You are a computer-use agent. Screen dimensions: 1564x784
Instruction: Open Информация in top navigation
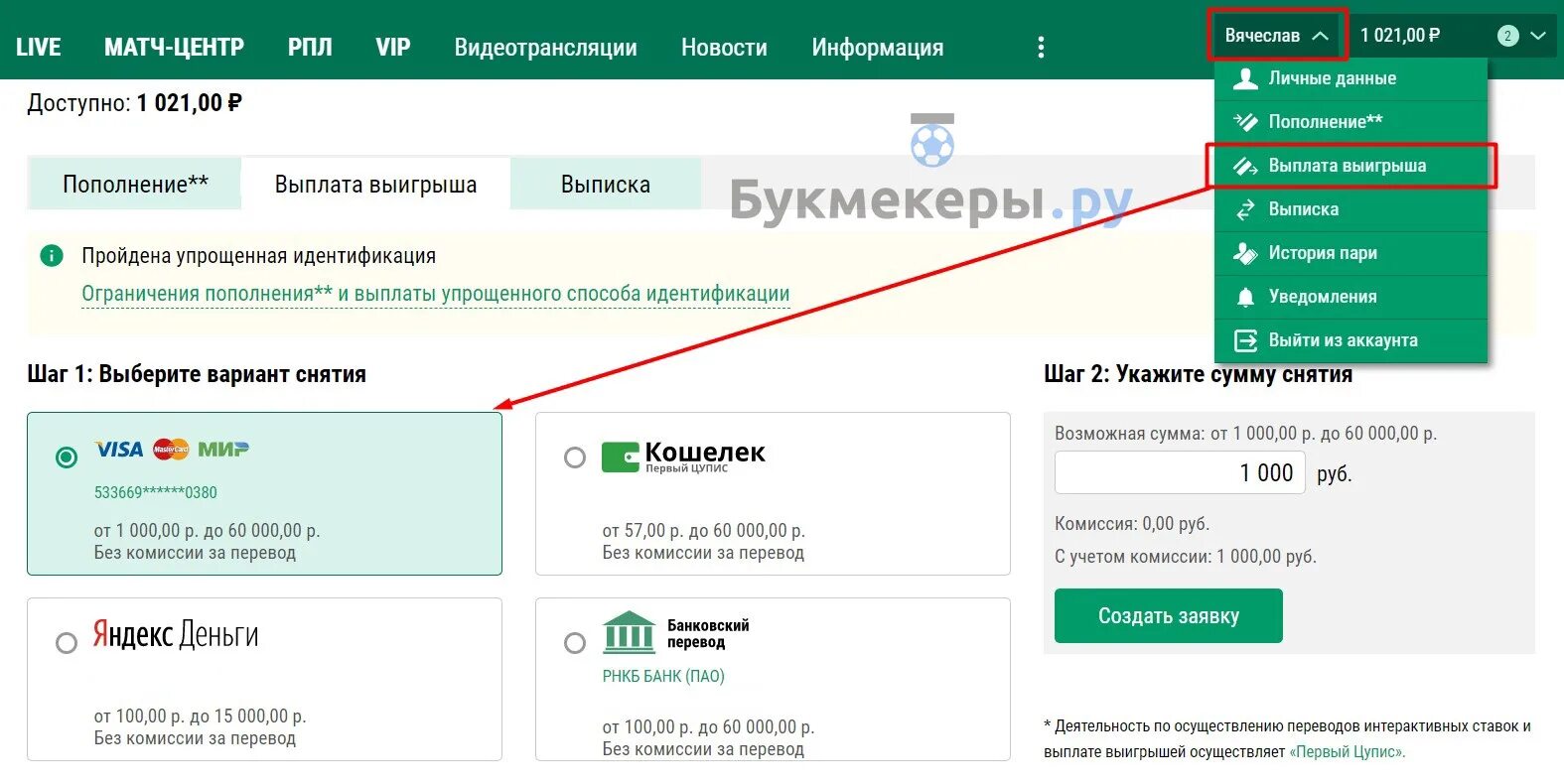(x=878, y=48)
